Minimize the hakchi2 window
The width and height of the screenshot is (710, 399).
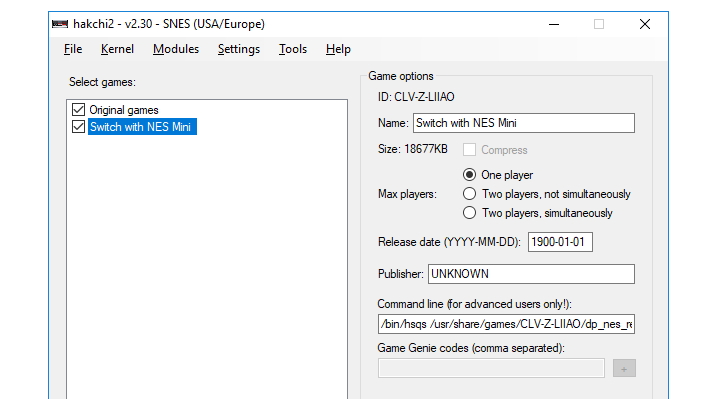coord(554,24)
